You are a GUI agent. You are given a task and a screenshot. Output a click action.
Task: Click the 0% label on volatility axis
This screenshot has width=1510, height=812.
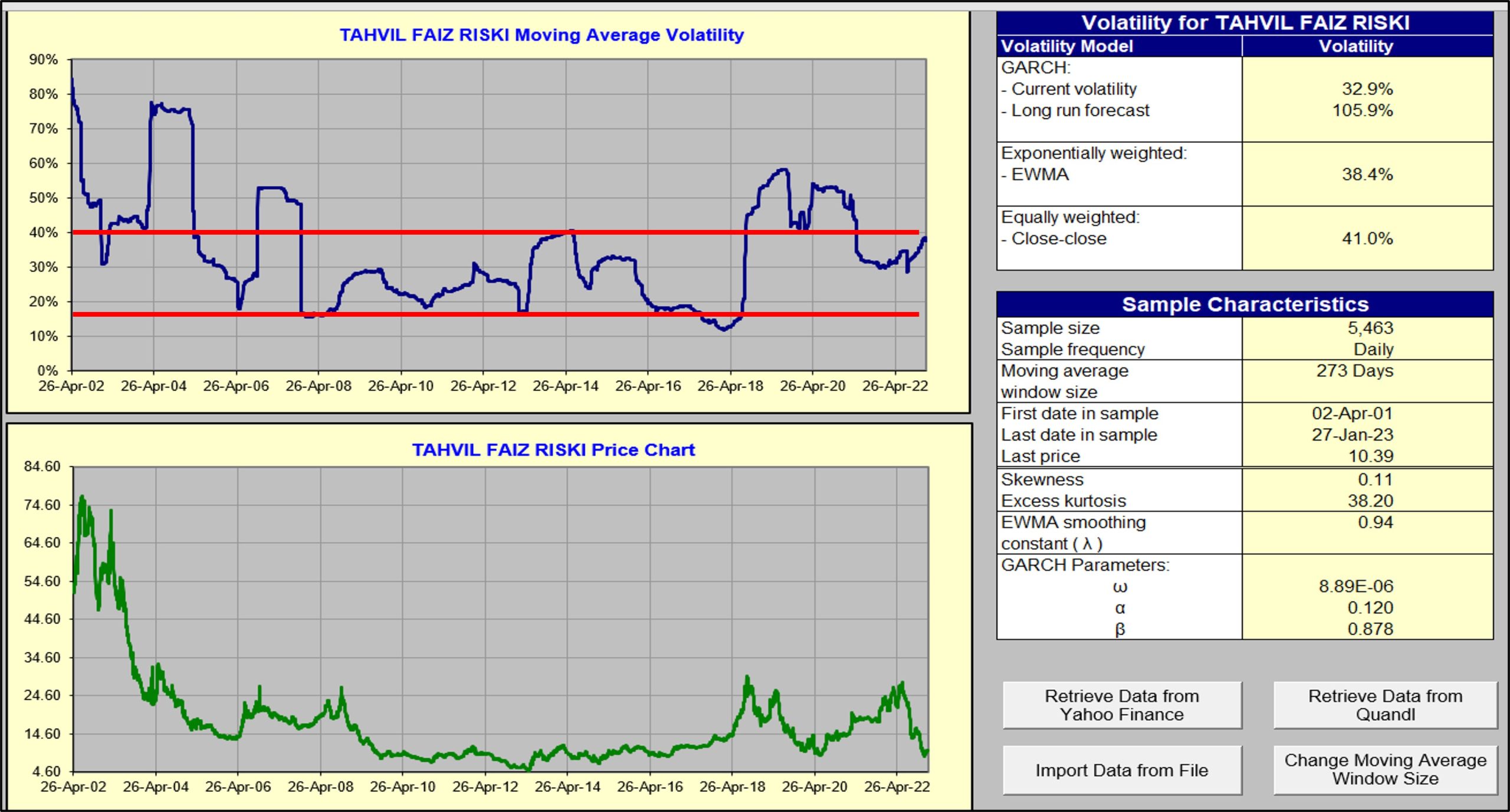coord(47,371)
